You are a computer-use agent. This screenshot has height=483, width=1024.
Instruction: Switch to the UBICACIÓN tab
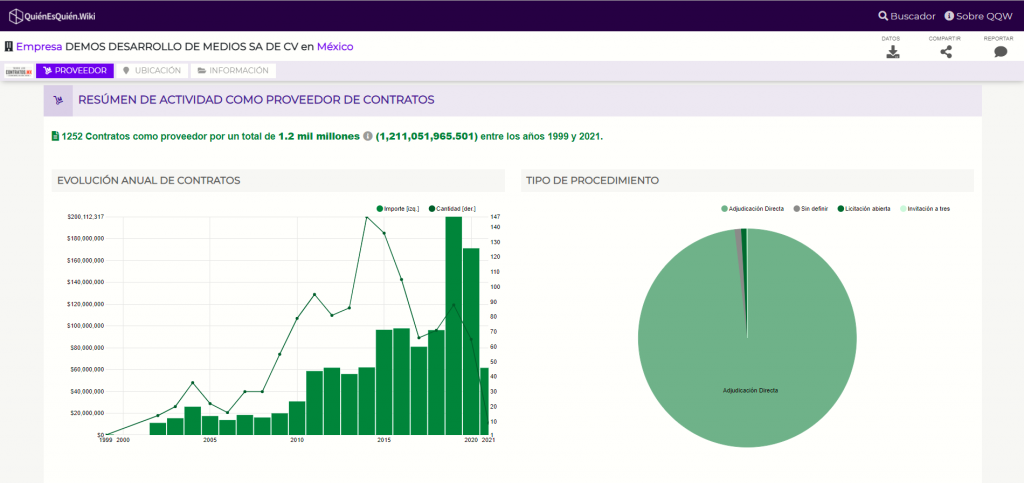152,70
